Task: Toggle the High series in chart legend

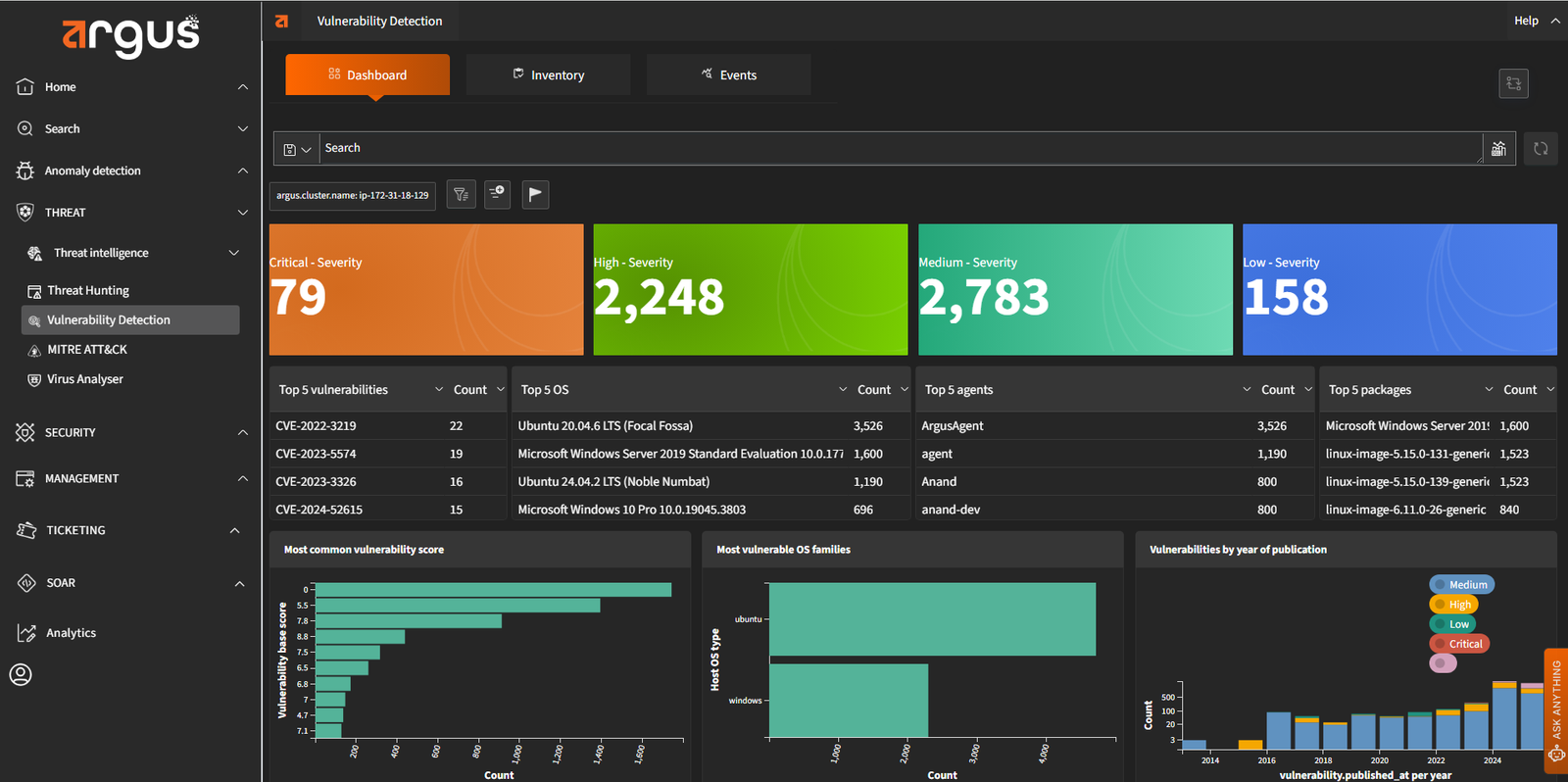Action: coord(1452,605)
